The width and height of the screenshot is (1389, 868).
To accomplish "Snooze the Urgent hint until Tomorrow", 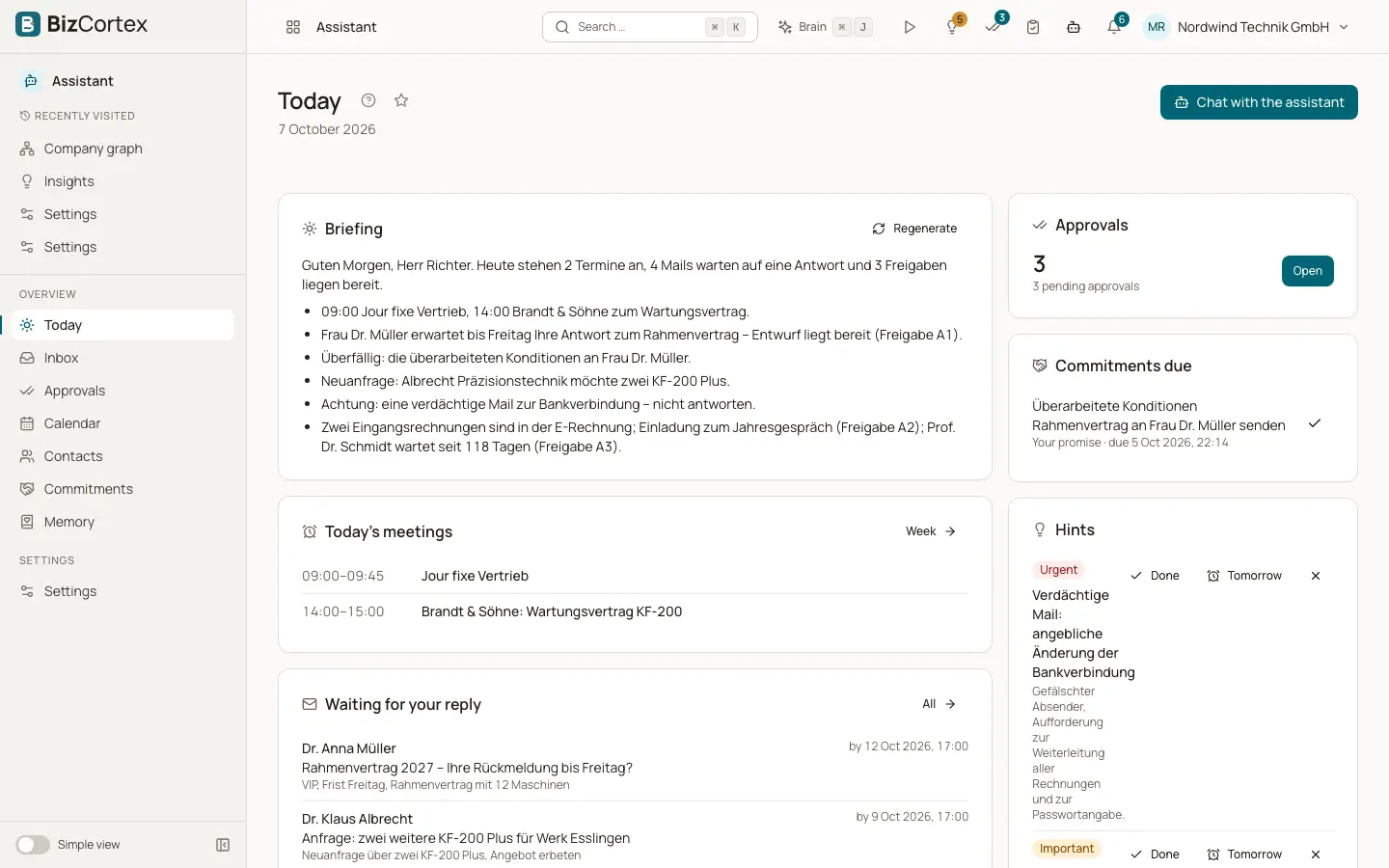I will click(1244, 576).
